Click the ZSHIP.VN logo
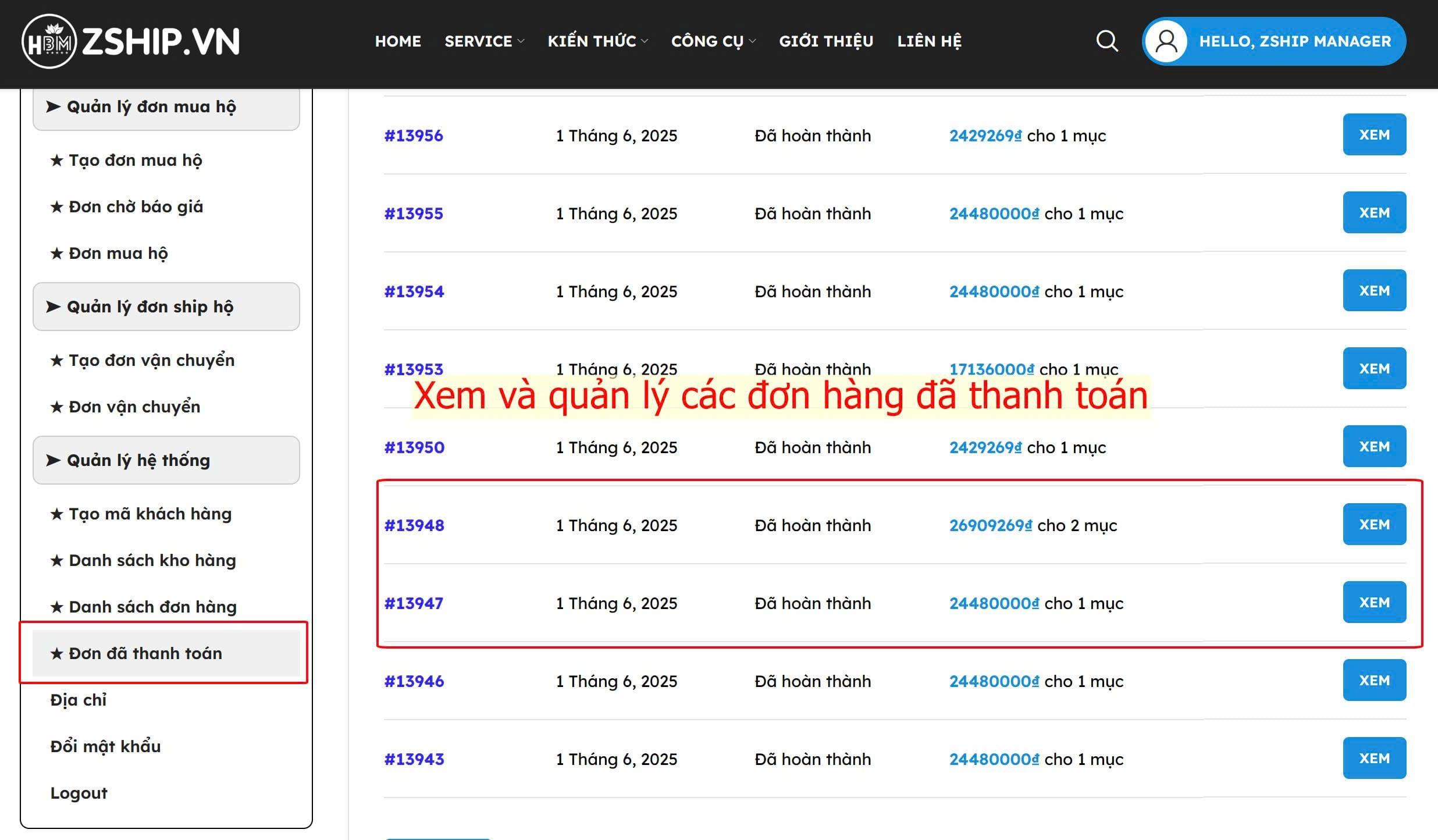The width and height of the screenshot is (1438, 840). [131, 41]
